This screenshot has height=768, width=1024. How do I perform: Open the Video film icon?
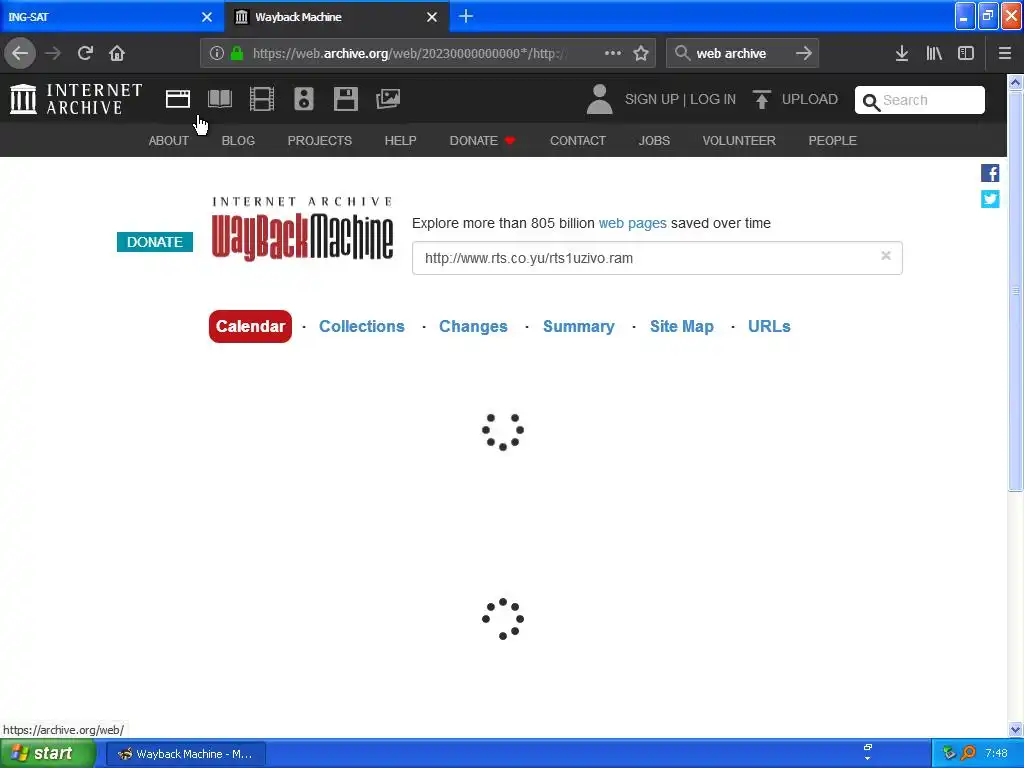(x=262, y=99)
